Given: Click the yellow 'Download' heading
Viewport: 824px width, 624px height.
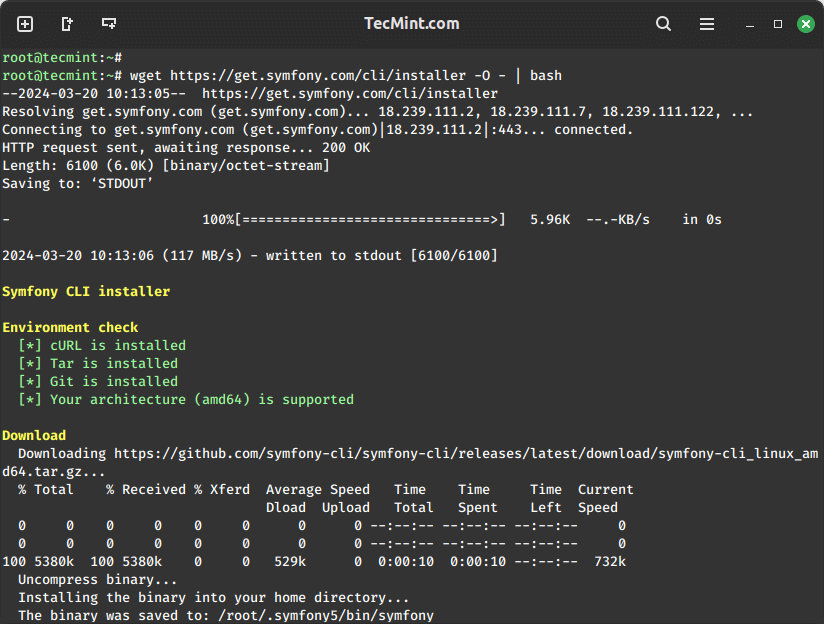Looking at the screenshot, I should (x=34, y=435).
